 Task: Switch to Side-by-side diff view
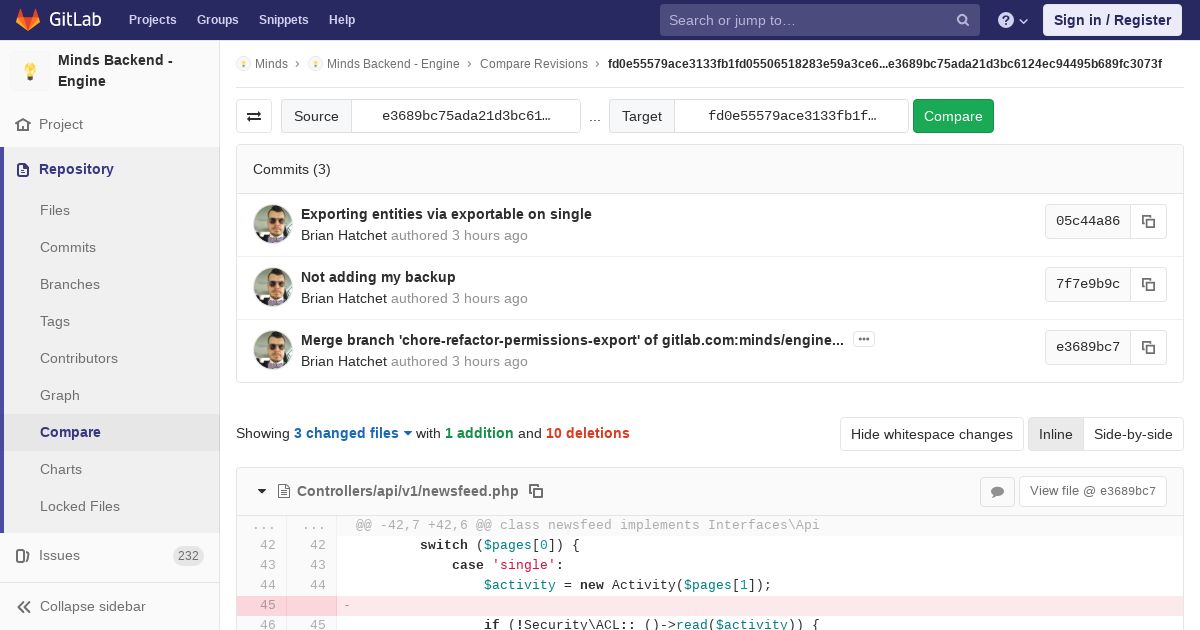[1133, 434]
